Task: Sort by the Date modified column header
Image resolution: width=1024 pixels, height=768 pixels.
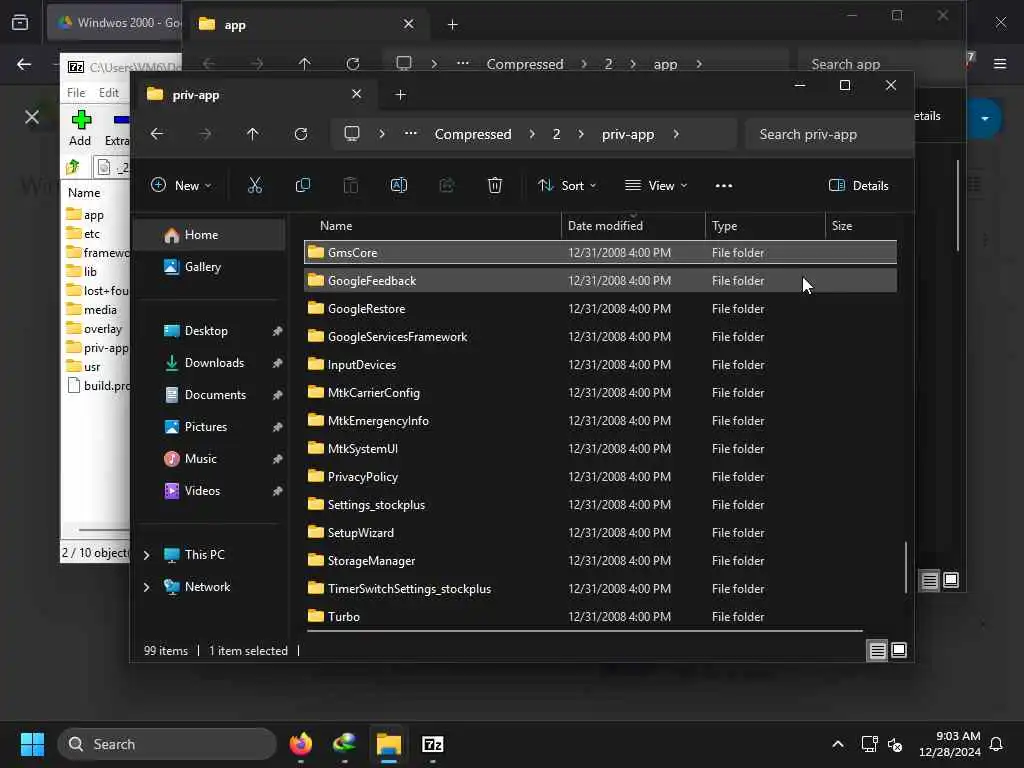Action: tap(633, 225)
